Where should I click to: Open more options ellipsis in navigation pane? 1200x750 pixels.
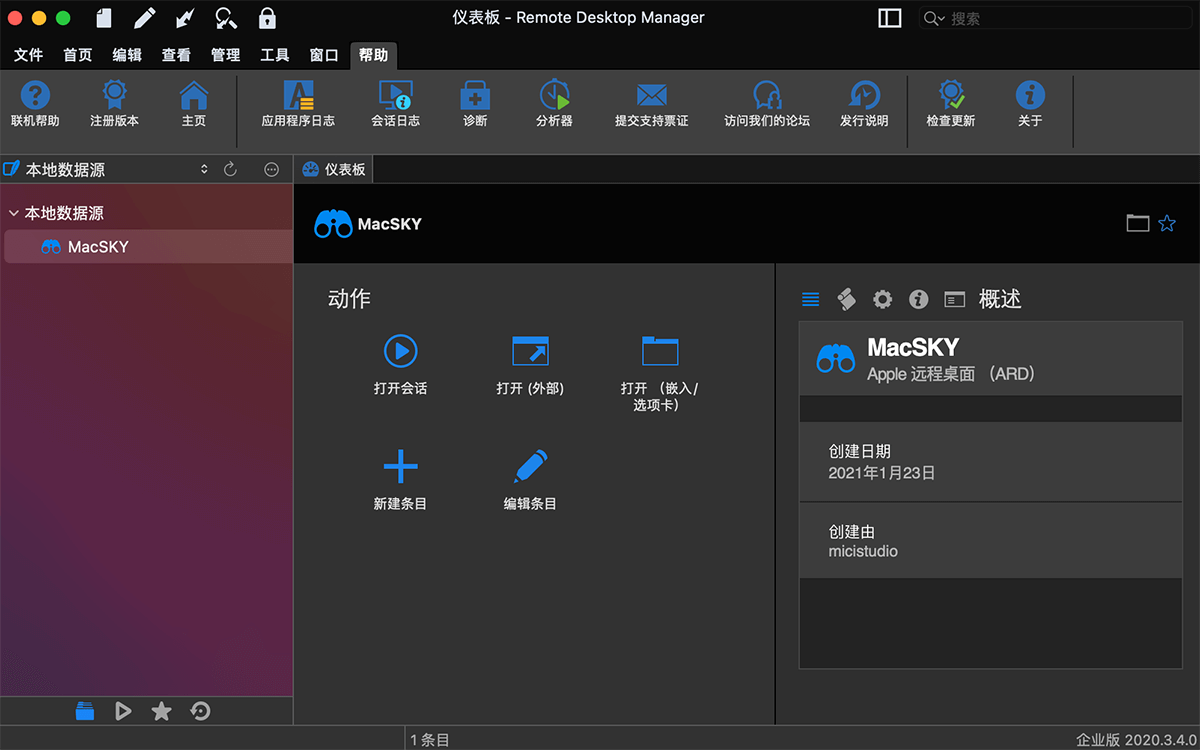click(x=271, y=170)
